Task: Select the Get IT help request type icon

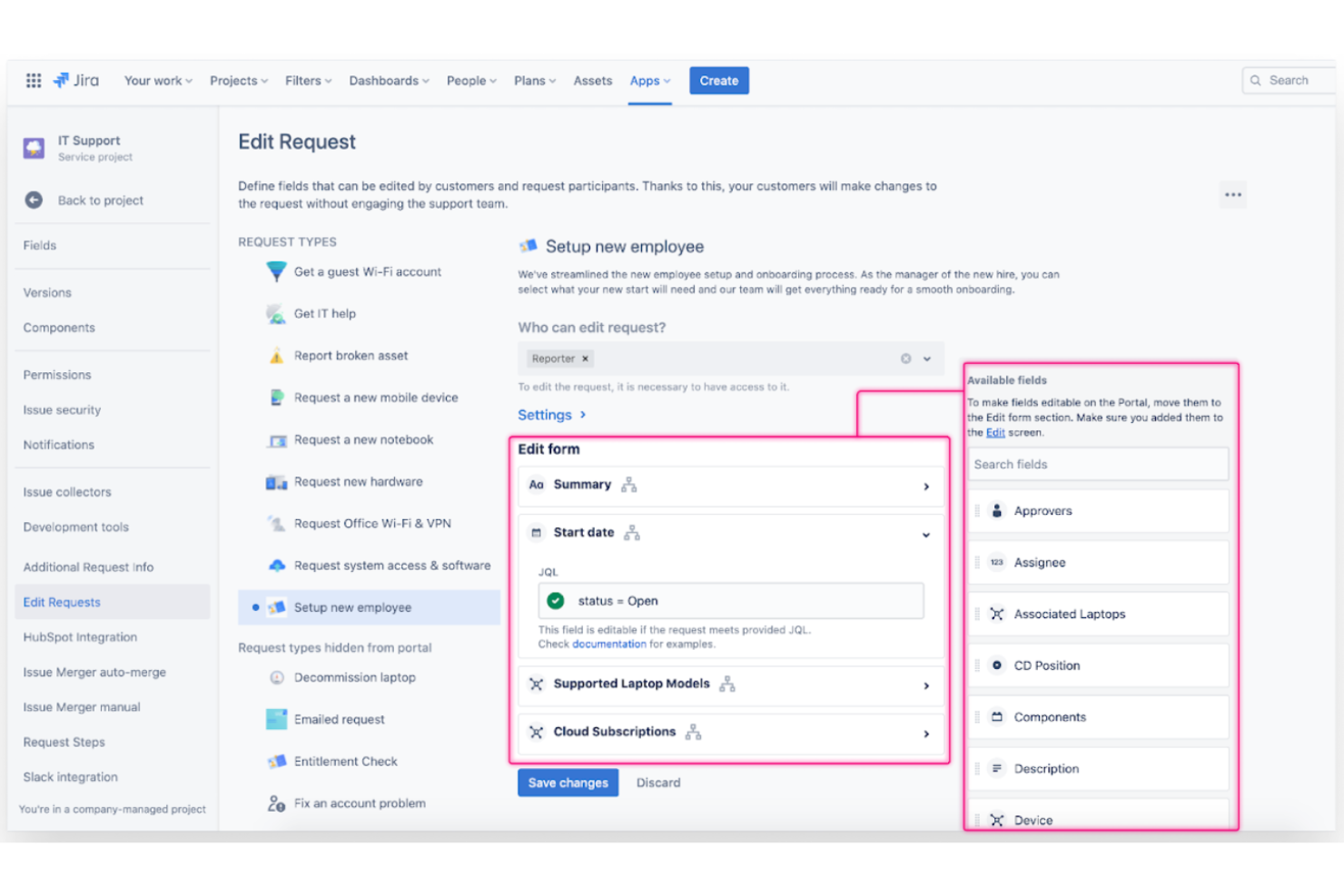Action: [x=275, y=313]
